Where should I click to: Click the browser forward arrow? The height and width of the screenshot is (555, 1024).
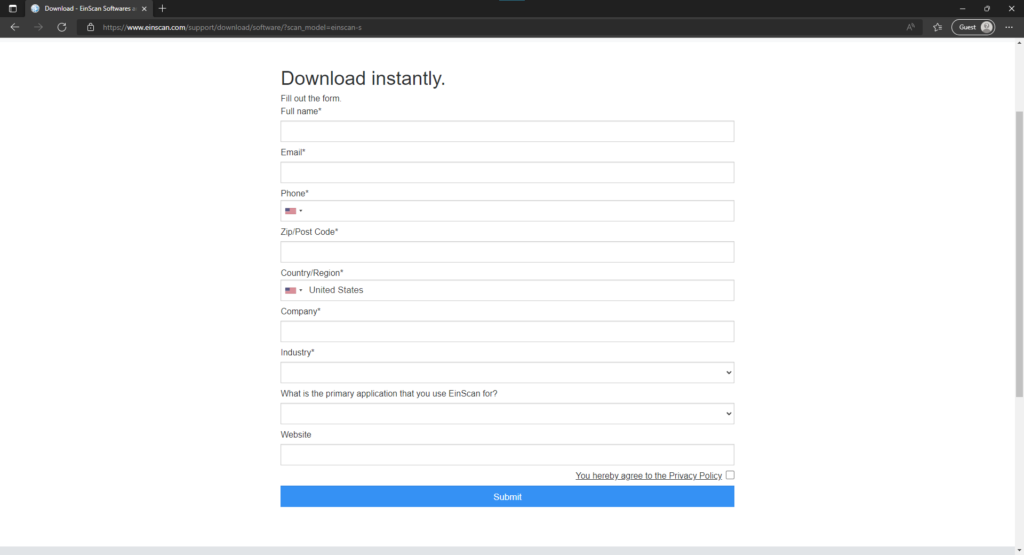(38, 27)
